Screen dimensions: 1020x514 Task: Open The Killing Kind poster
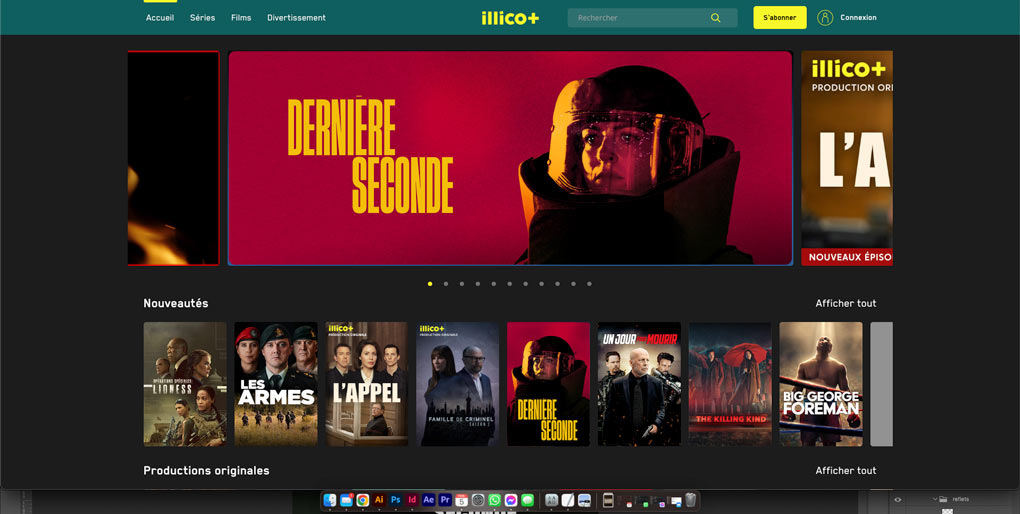click(x=730, y=384)
